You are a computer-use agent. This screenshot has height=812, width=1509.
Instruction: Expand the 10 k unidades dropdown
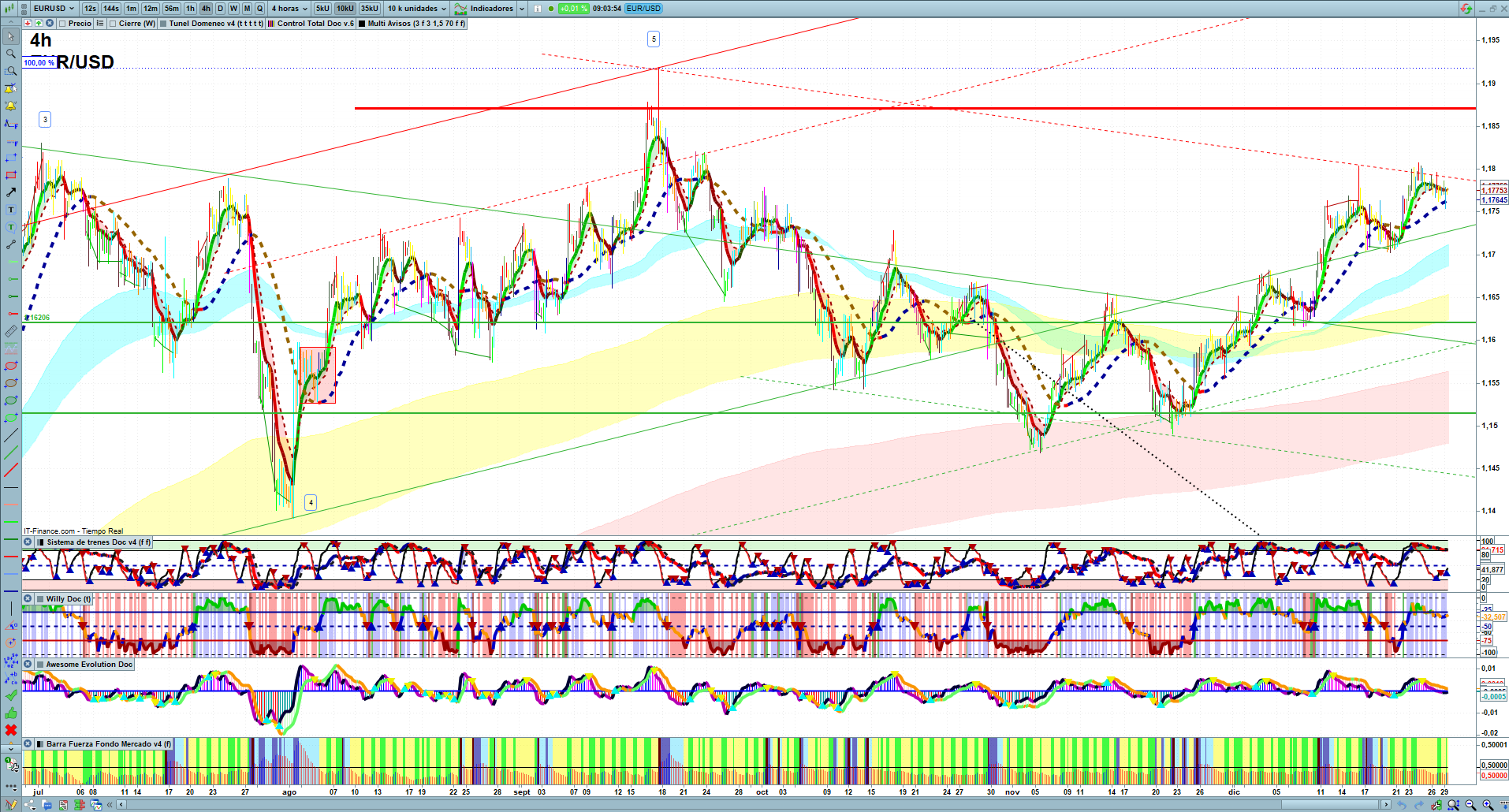(x=416, y=9)
